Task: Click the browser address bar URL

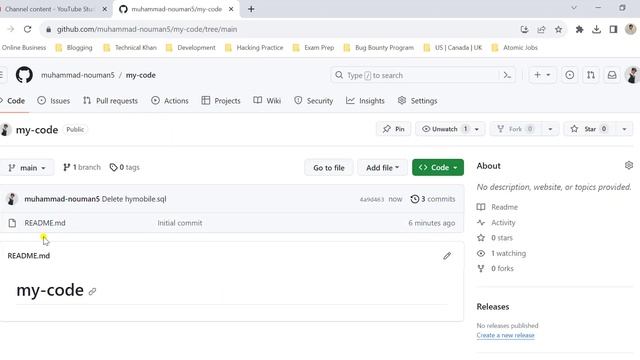Action: pos(147,29)
